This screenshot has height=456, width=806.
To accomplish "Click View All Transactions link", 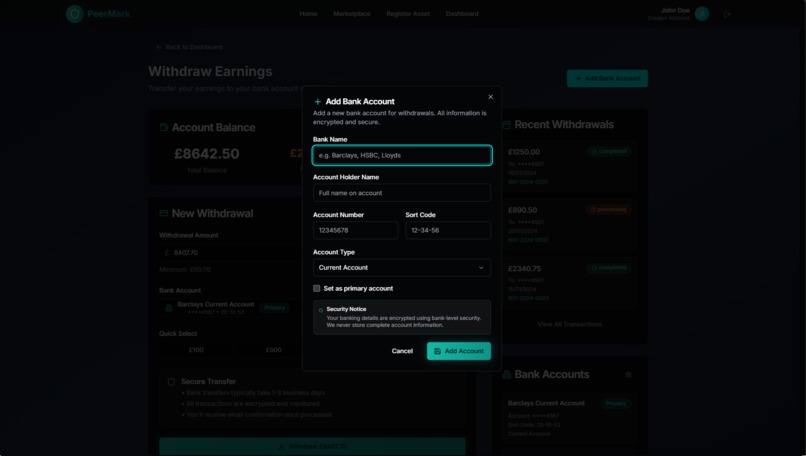I will [x=569, y=324].
